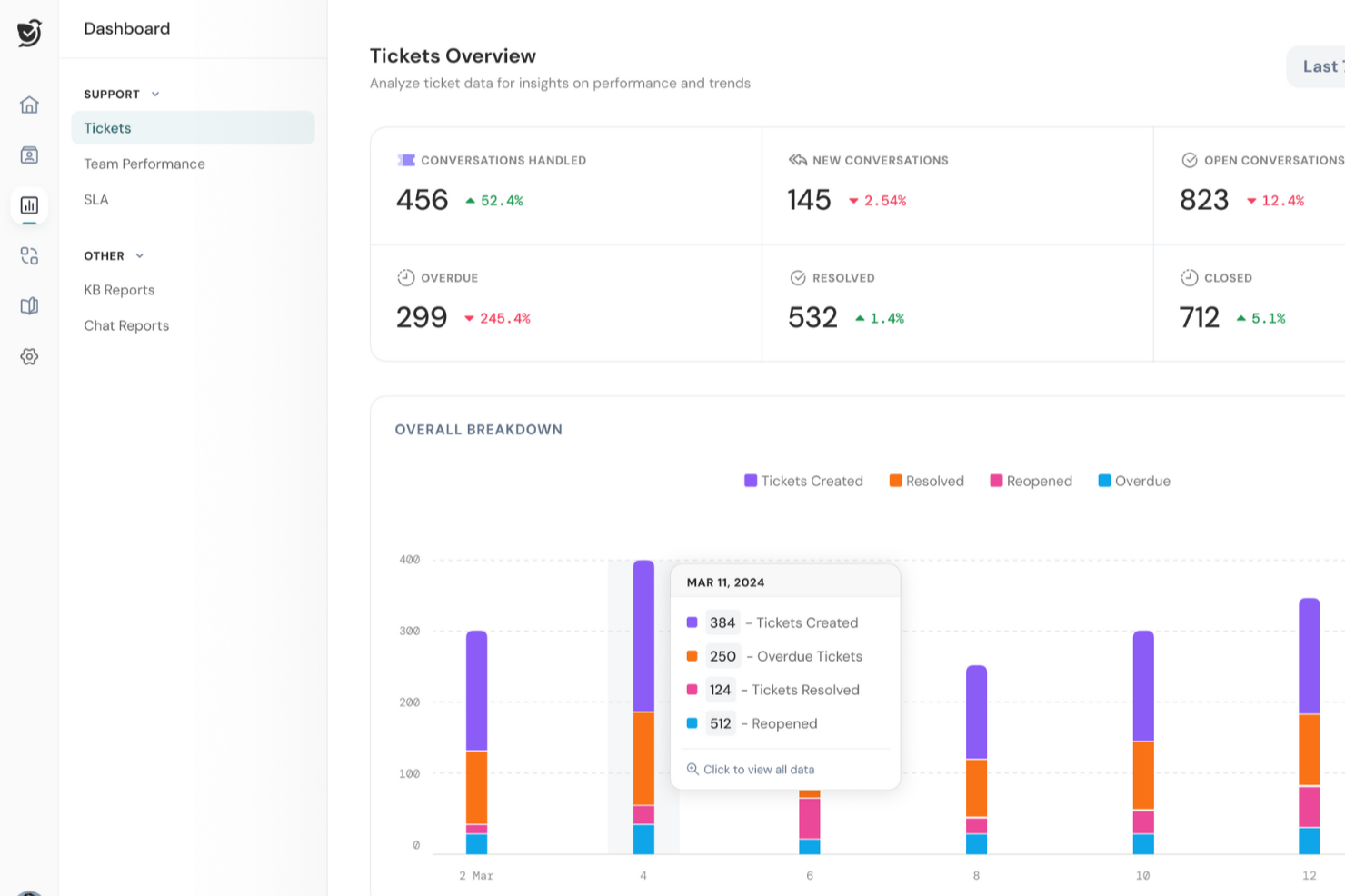The image size is (1345, 896).
Task: Collapse the OTHER section chevron
Action: [x=139, y=255]
